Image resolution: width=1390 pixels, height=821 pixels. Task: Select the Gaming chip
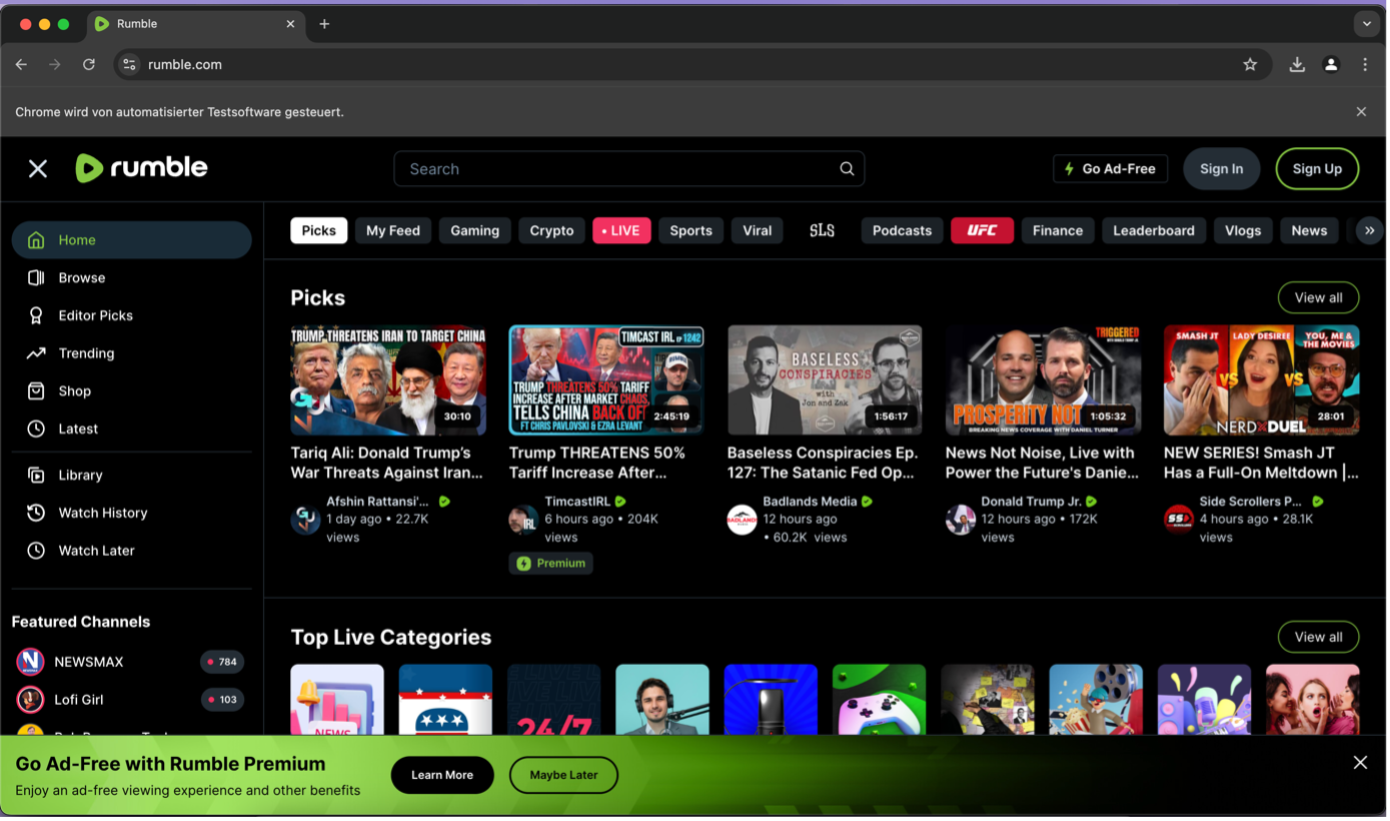click(x=475, y=231)
